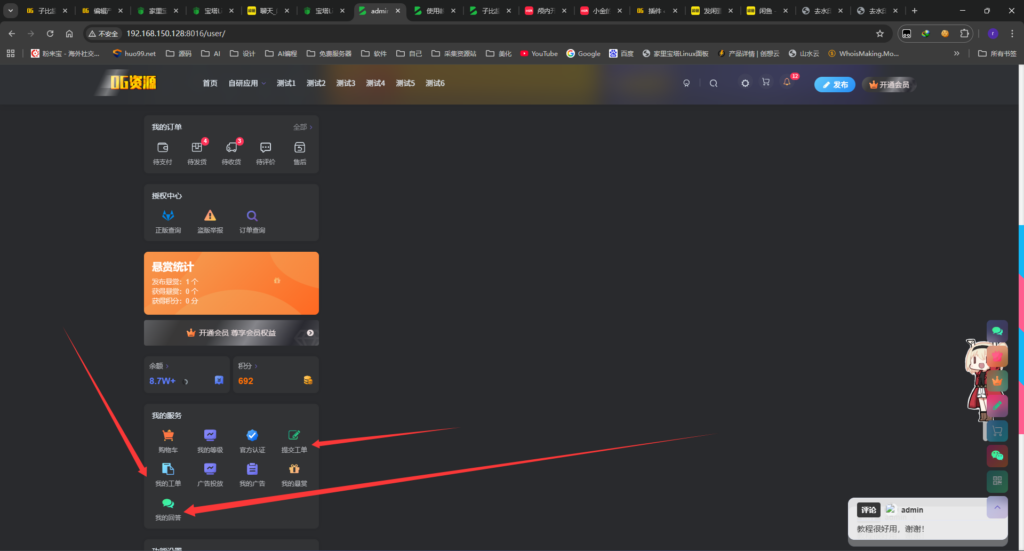1024x551 pixels.
Task: Go to 首页 in the navigation bar
Action: click(x=209, y=83)
